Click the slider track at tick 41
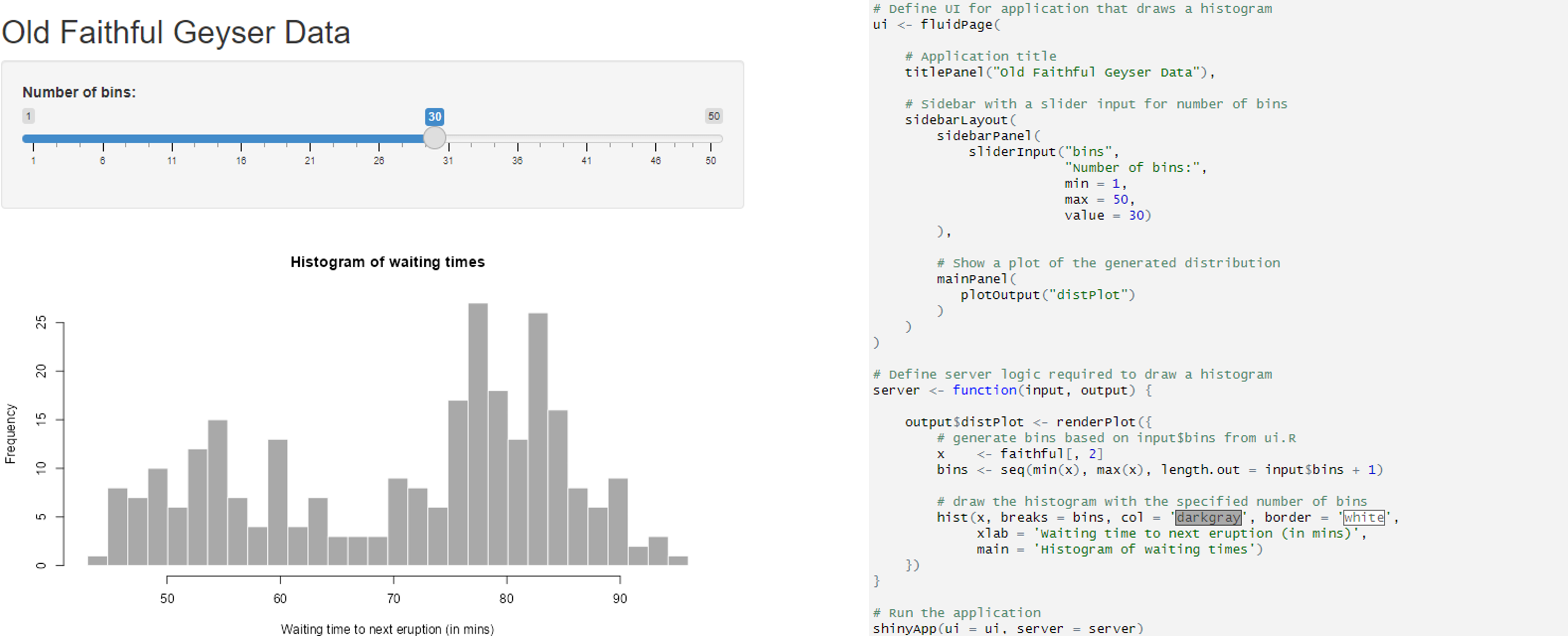This screenshot has width=1568, height=636. 586,139
